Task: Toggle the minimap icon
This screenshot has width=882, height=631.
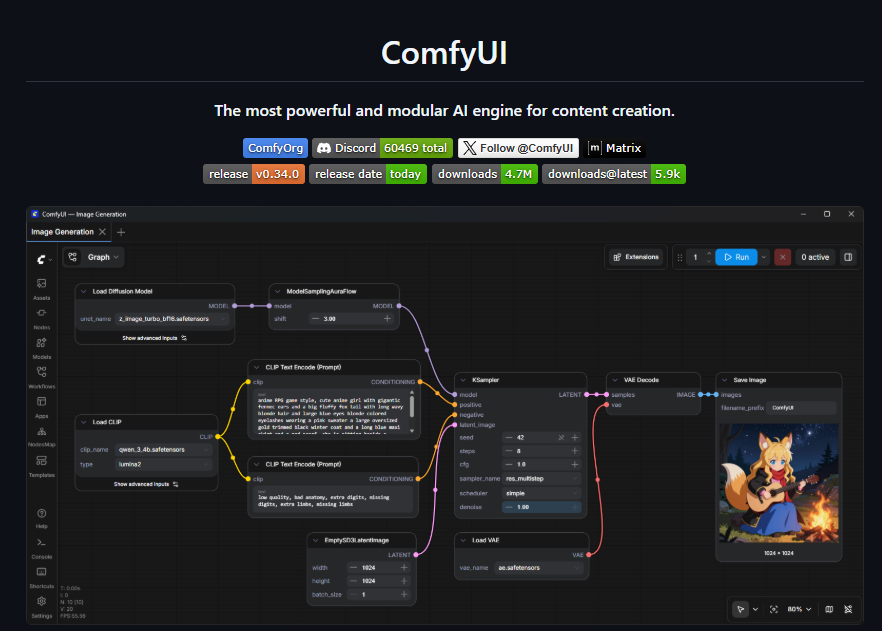Action: click(x=829, y=609)
